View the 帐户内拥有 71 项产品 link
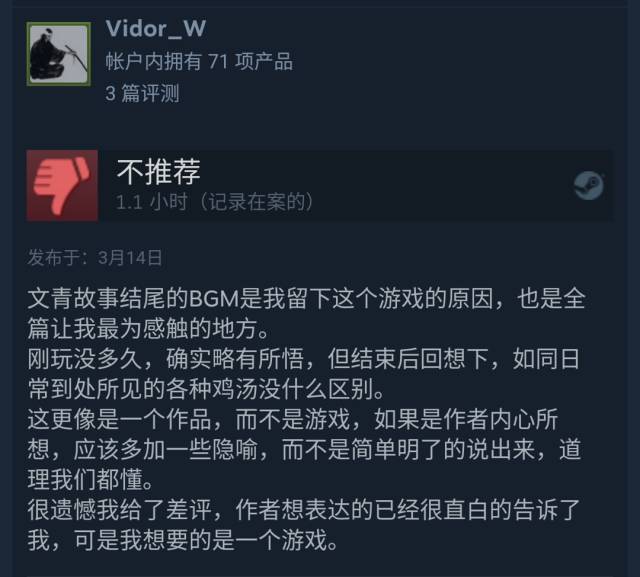Viewport: 640px width, 577px height. (199, 62)
